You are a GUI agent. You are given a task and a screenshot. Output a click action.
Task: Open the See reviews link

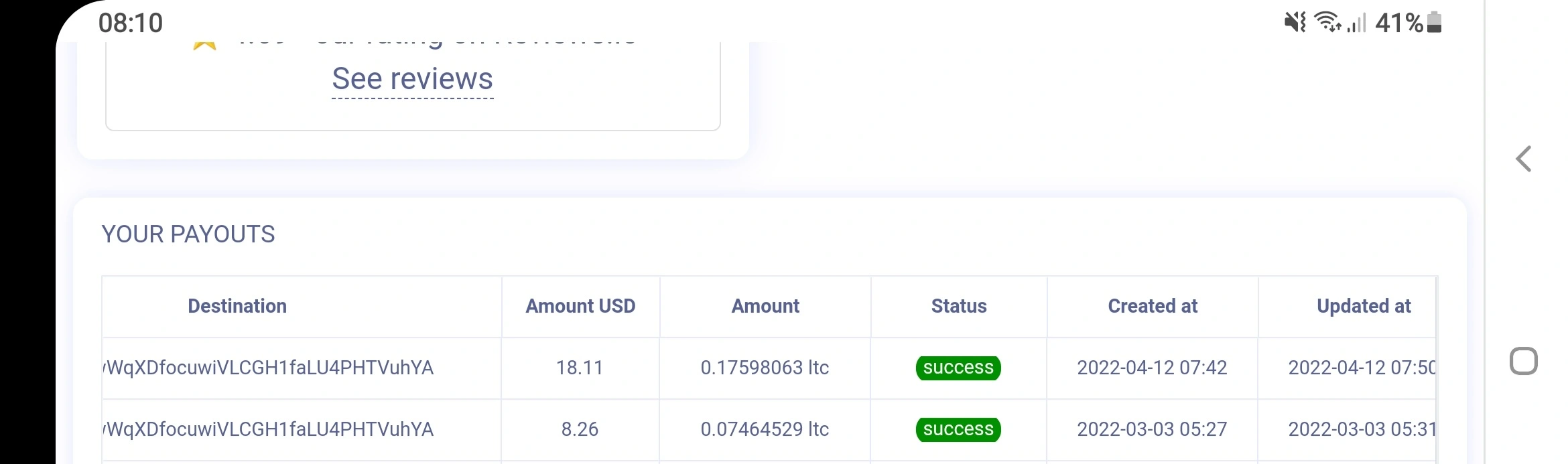413,80
